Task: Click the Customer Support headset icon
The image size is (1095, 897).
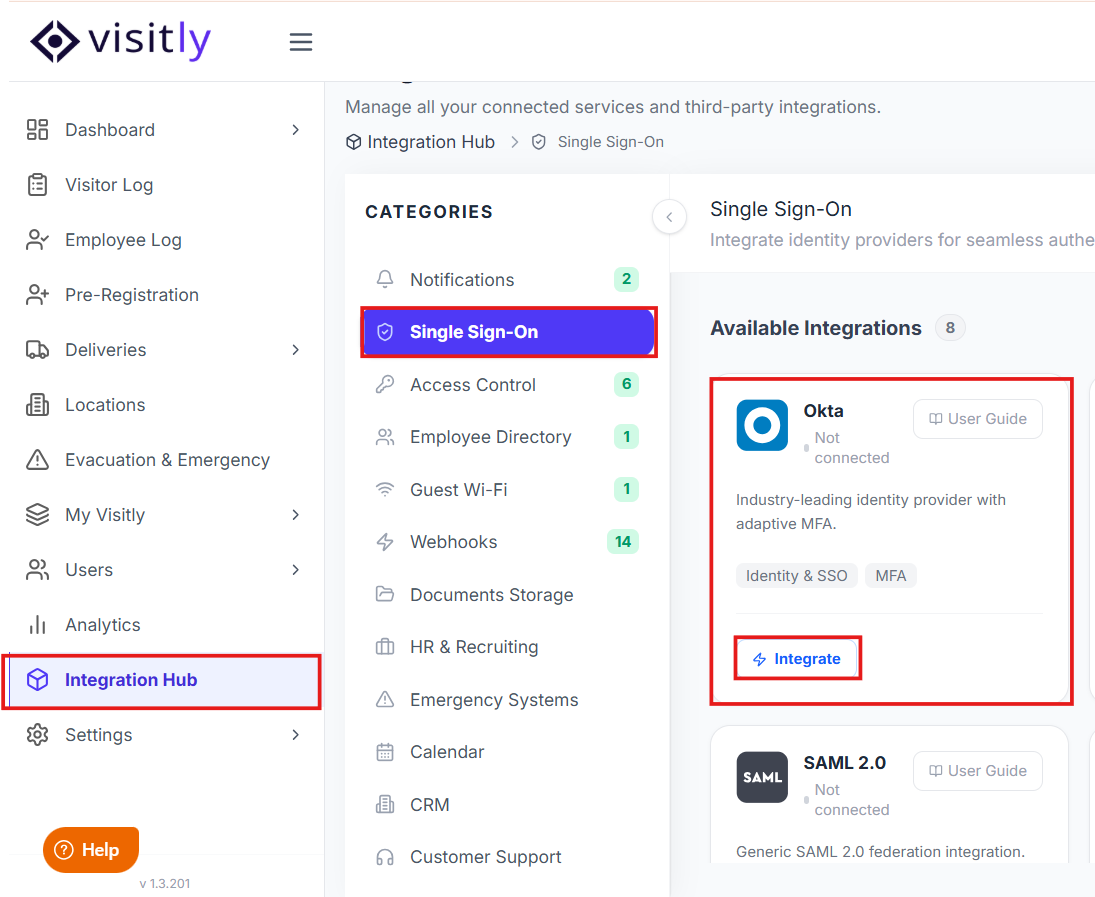Action: tap(385, 857)
